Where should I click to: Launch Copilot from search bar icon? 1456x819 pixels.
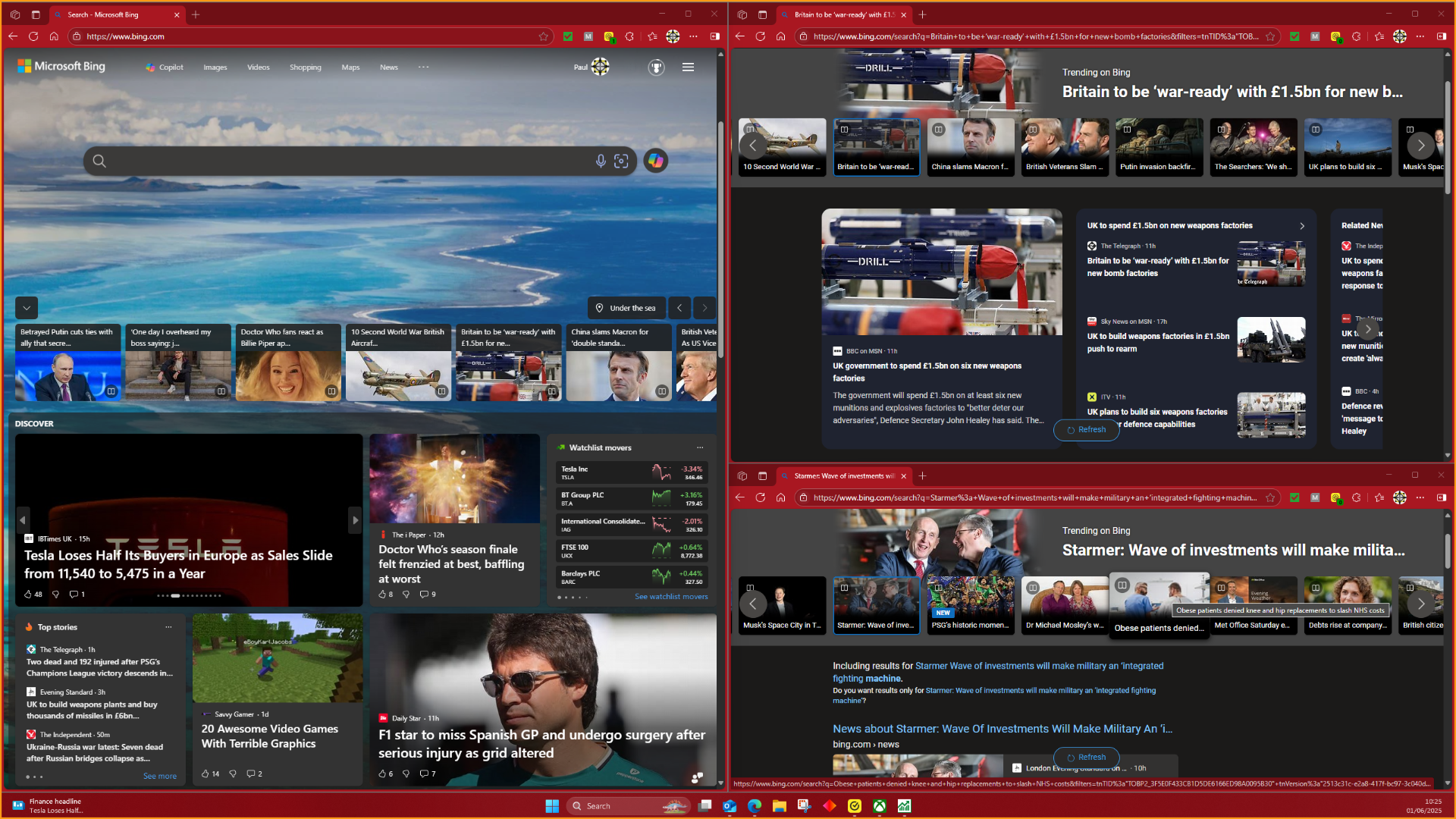pyautogui.click(x=655, y=161)
